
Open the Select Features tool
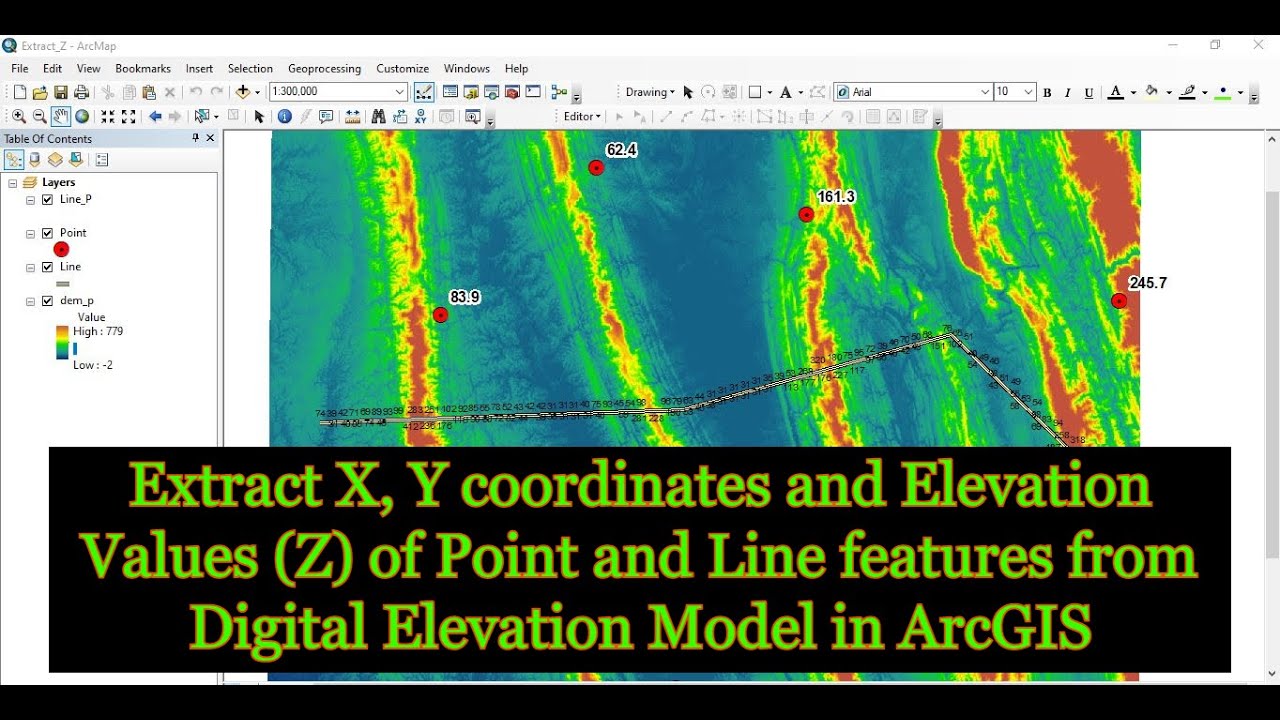tap(203, 117)
